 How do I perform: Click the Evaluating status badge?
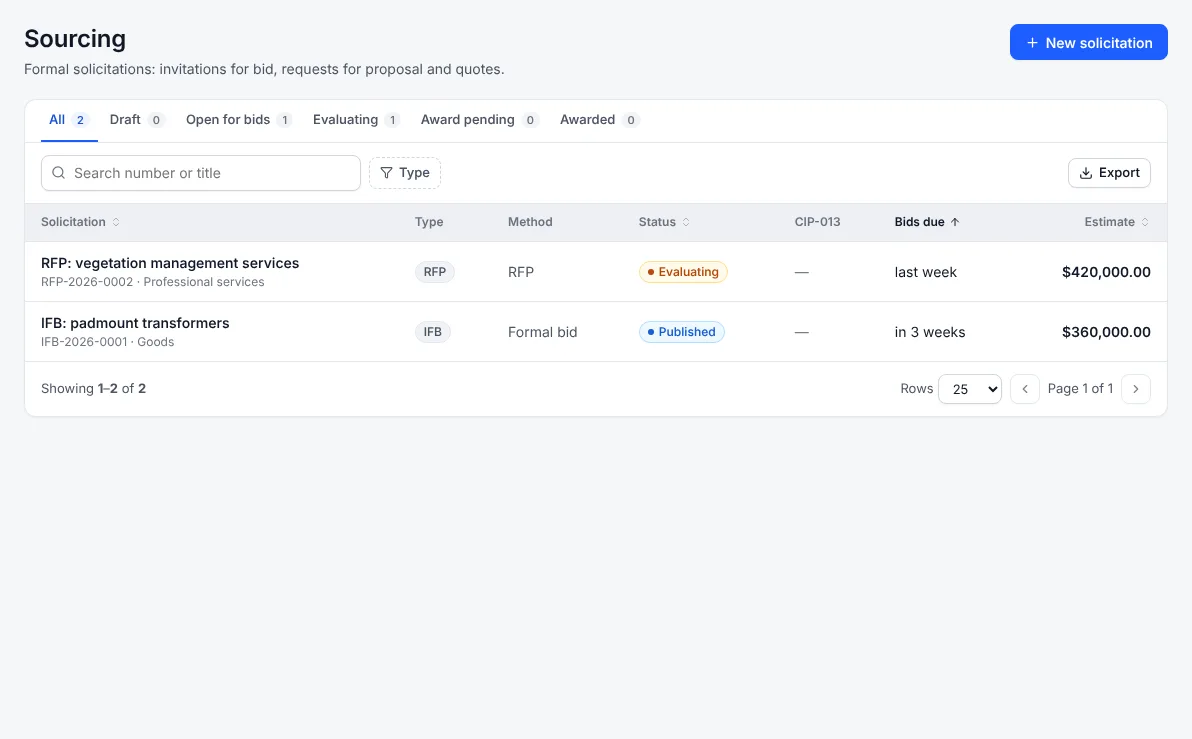(x=683, y=272)
